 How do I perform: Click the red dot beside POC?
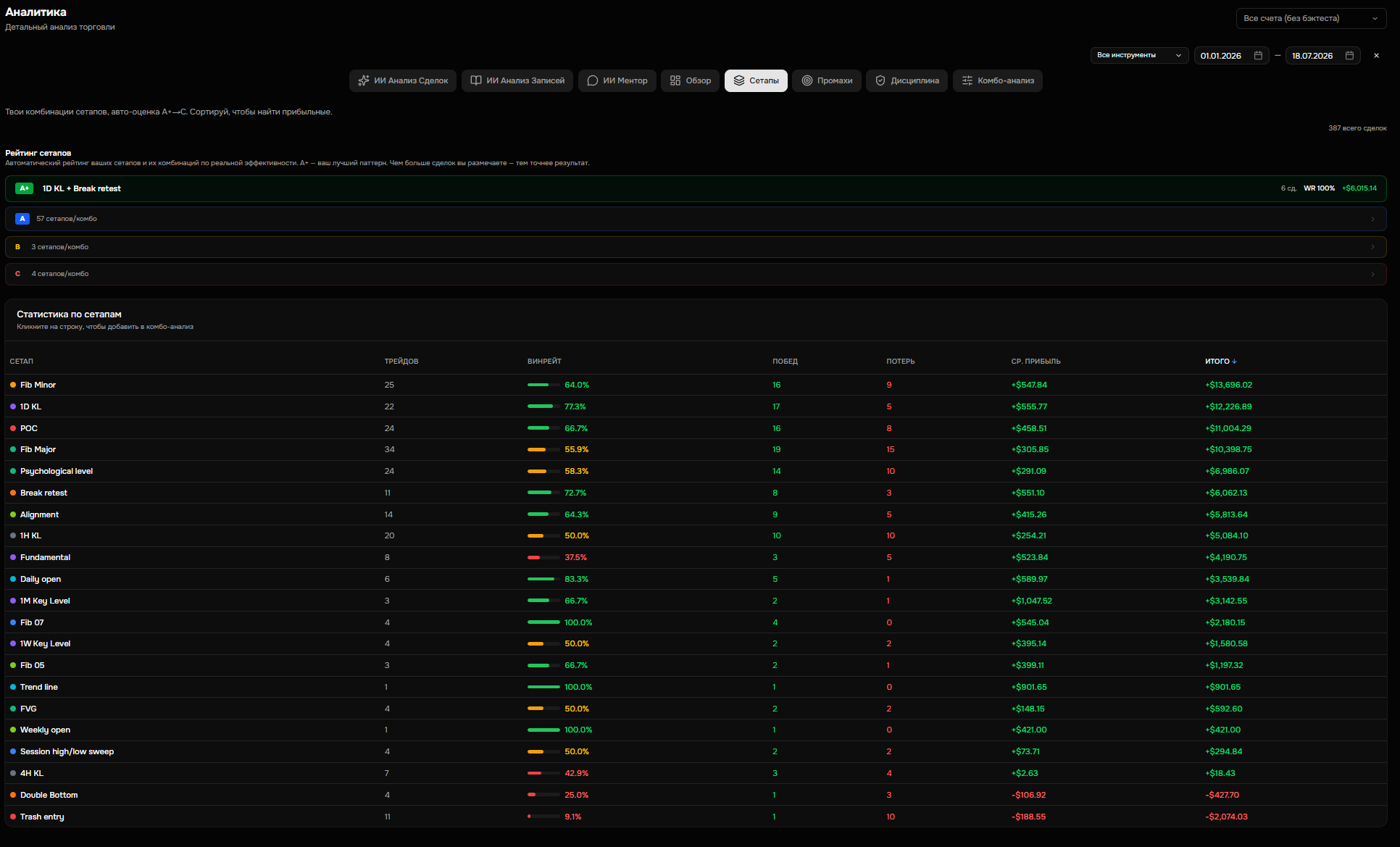pos(13,428)
